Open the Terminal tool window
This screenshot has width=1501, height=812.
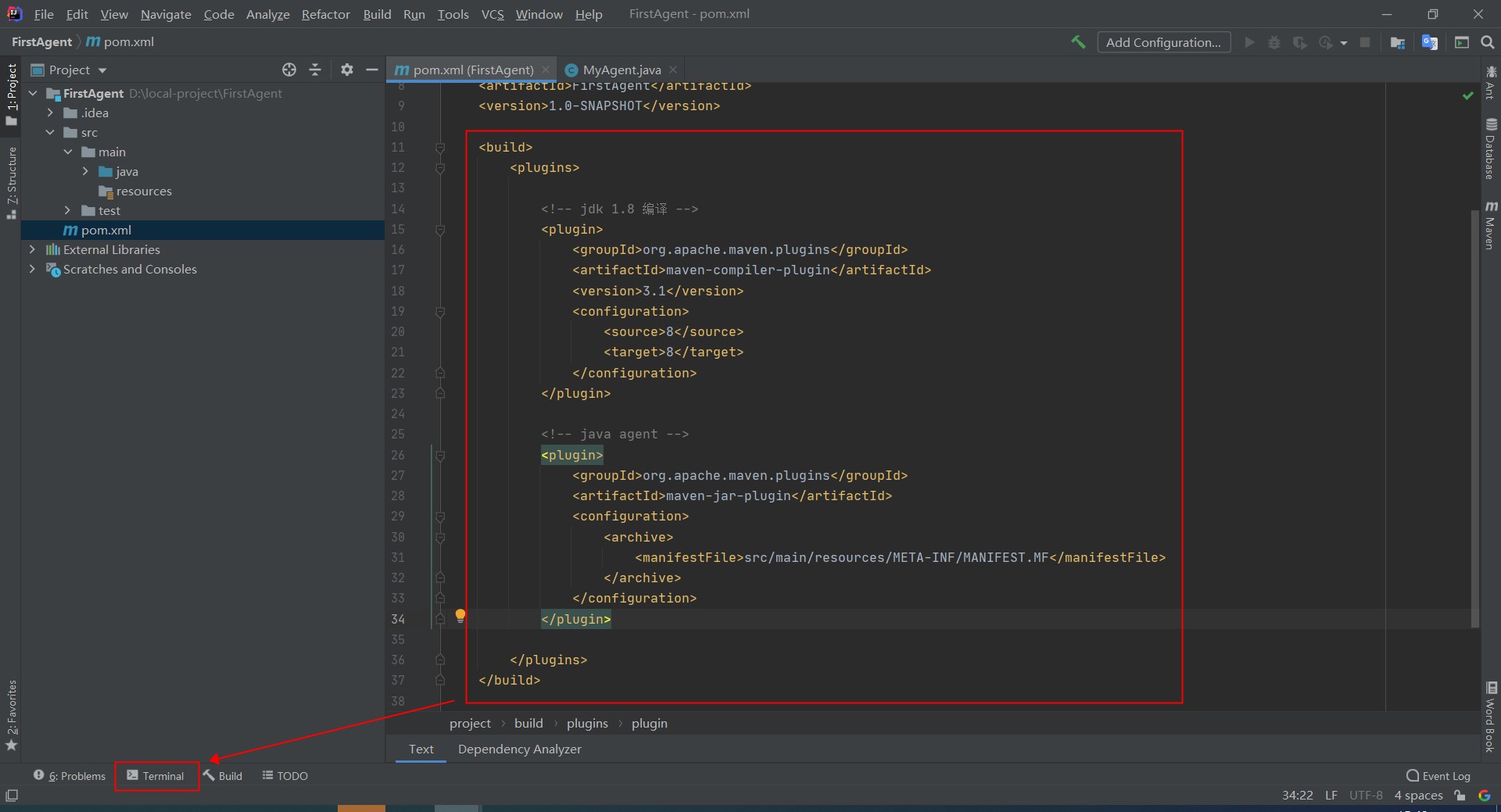(156, 776)
